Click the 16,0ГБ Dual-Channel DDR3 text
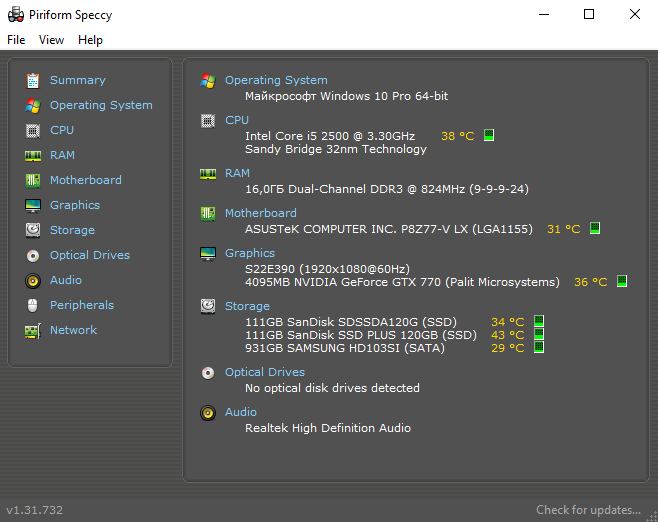This screenshot has width=658, height=522. click(386, 189)
